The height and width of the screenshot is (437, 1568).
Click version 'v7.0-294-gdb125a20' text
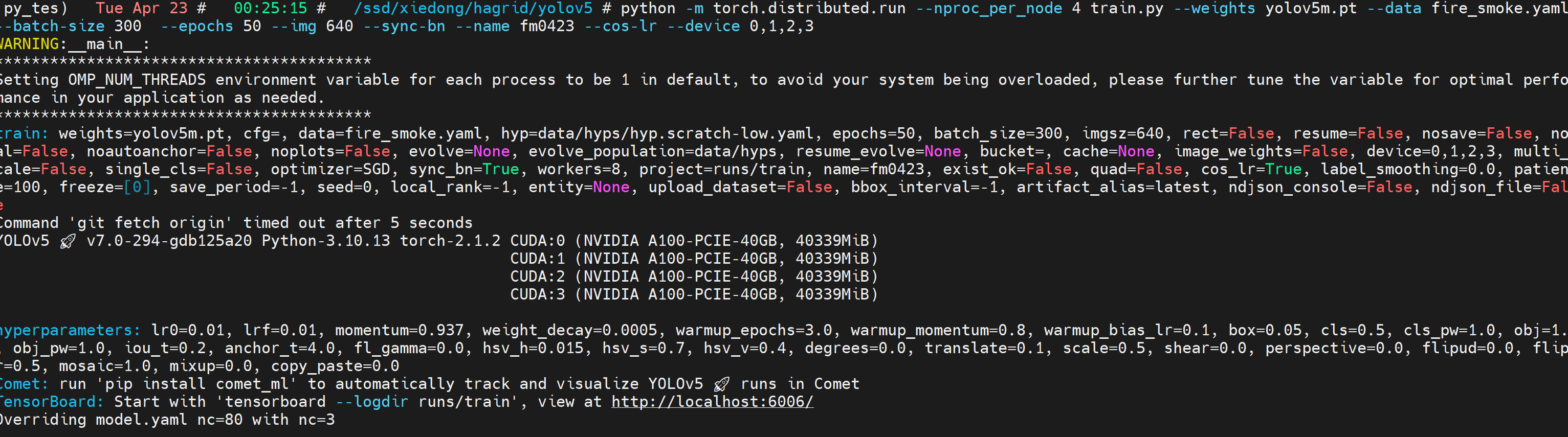pos(169,241)
